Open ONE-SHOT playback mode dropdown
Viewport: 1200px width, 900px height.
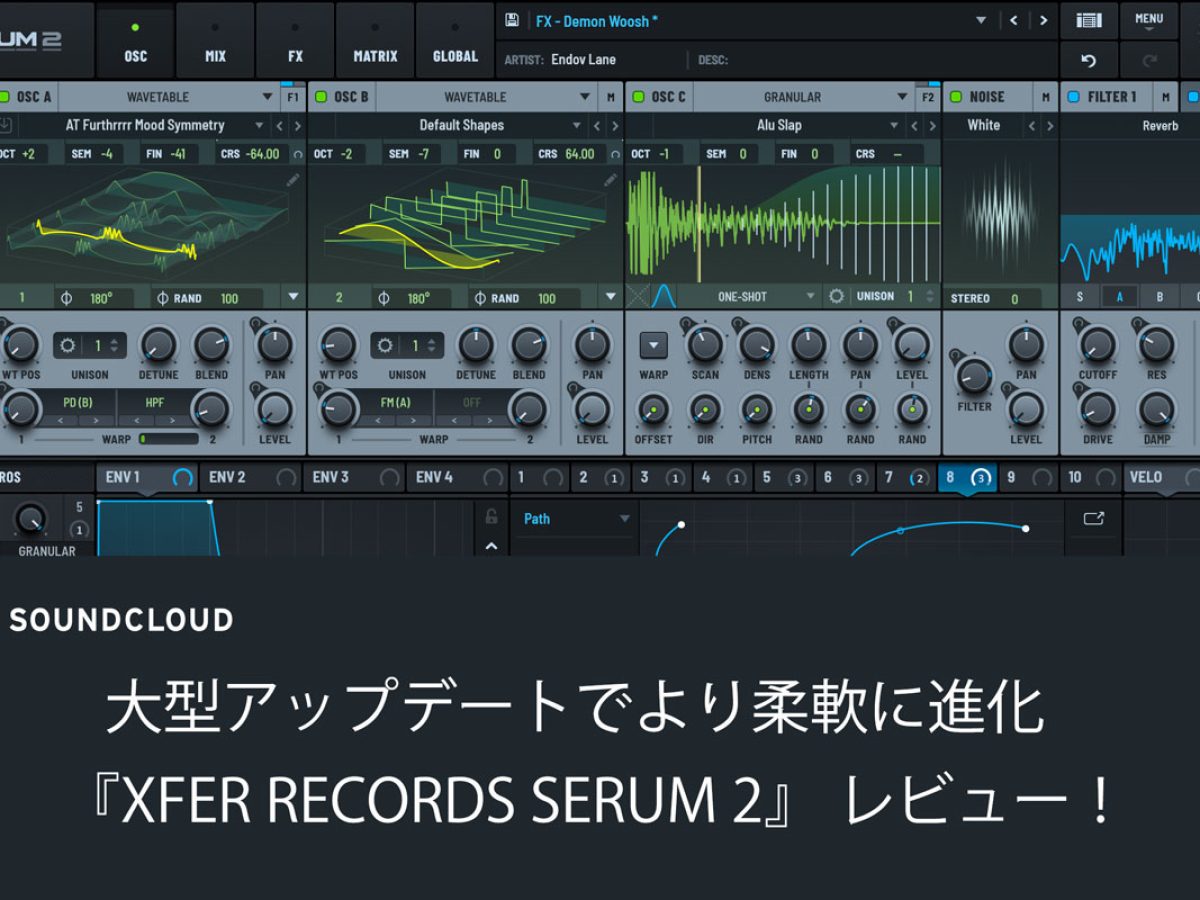tap(750, 297)
